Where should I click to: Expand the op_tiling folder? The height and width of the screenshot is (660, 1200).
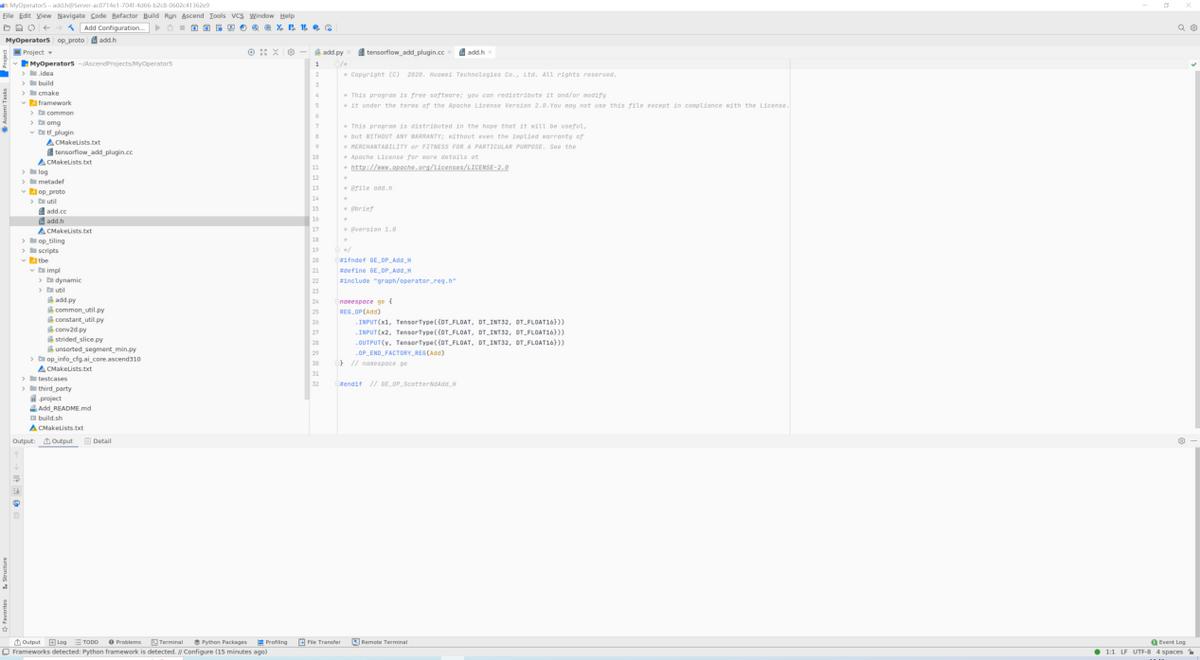click(24, 241)
